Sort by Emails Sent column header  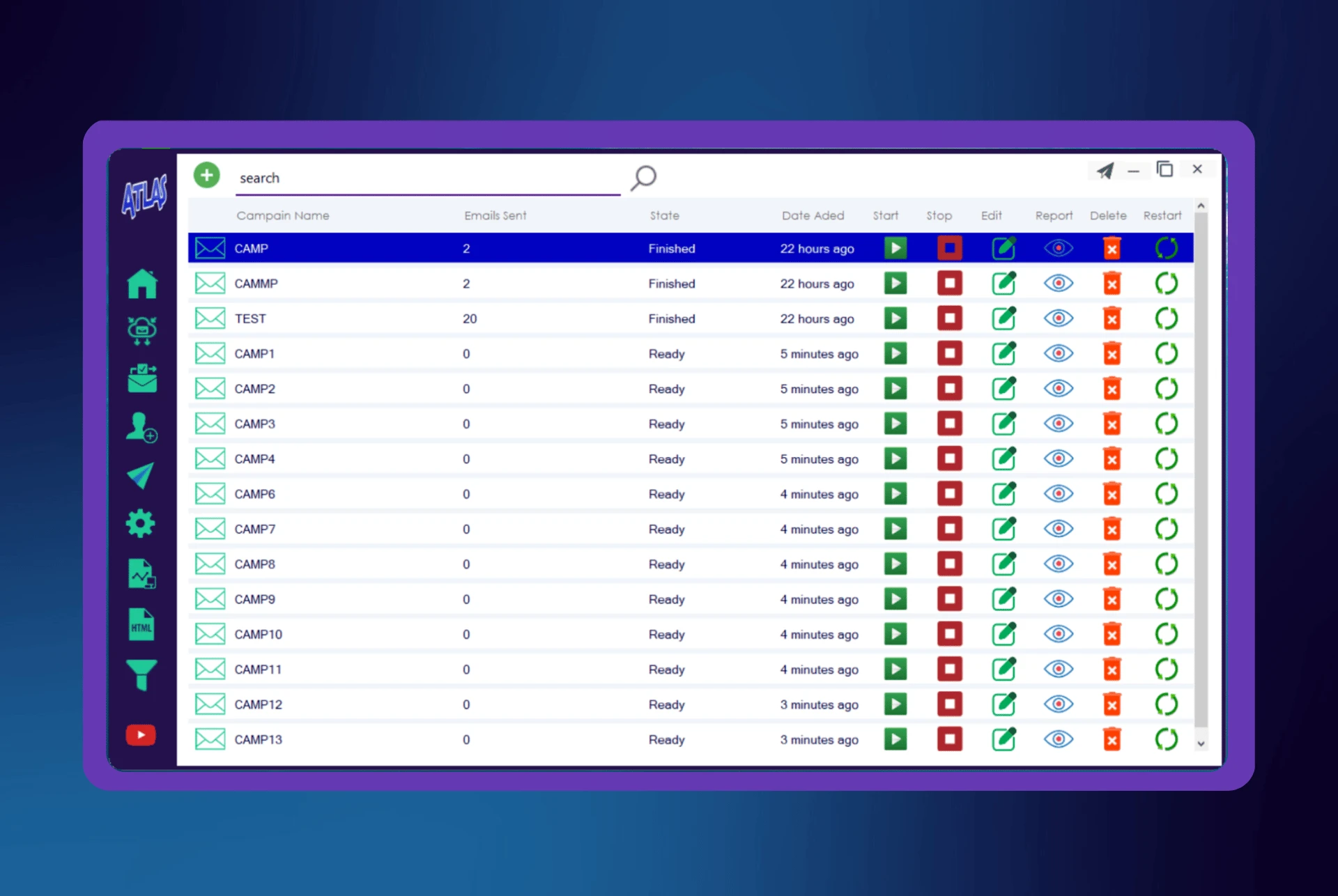pyautogui.click(x=495, y=216)
